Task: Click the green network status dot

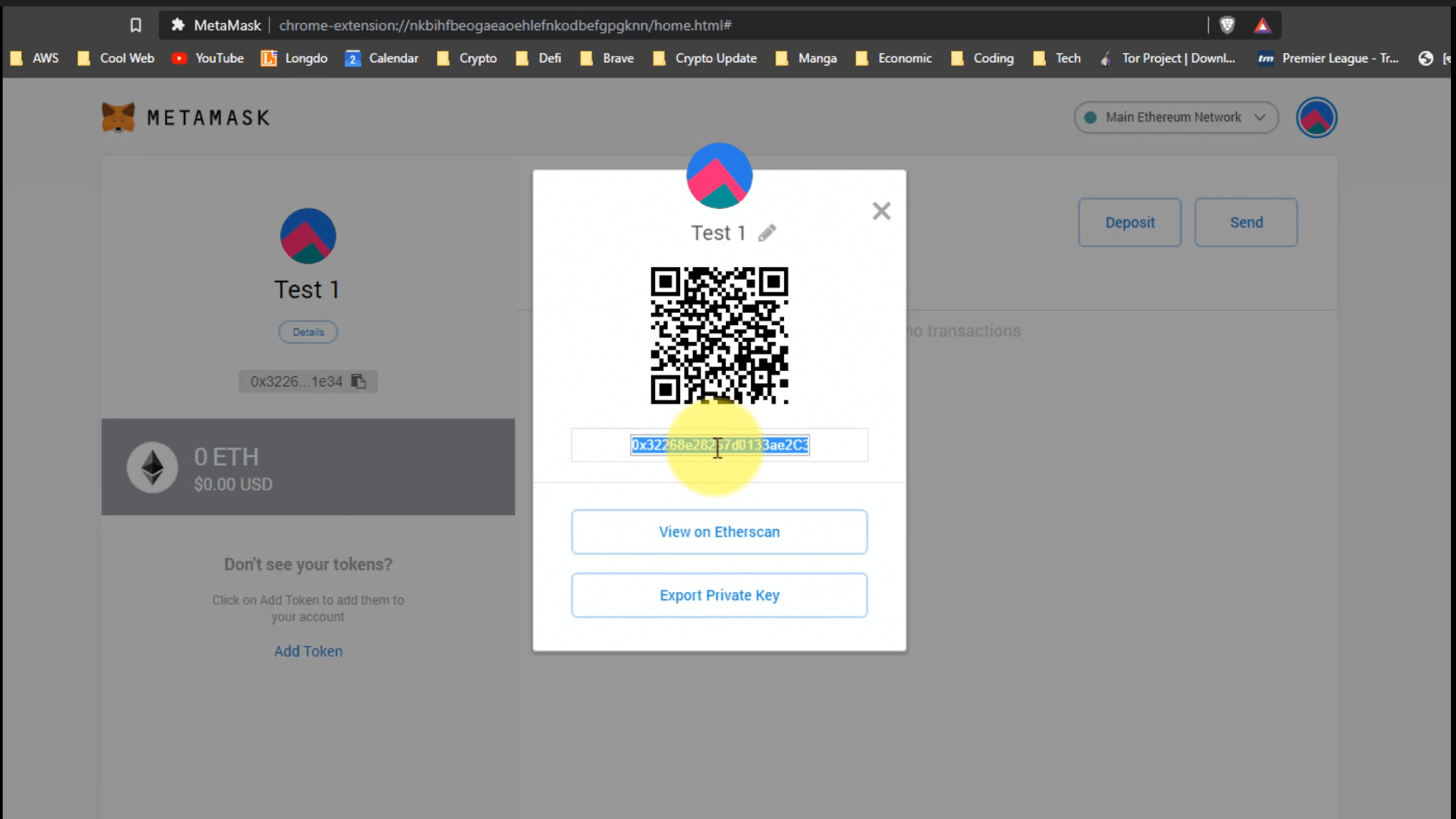Action: point(1090,117)
